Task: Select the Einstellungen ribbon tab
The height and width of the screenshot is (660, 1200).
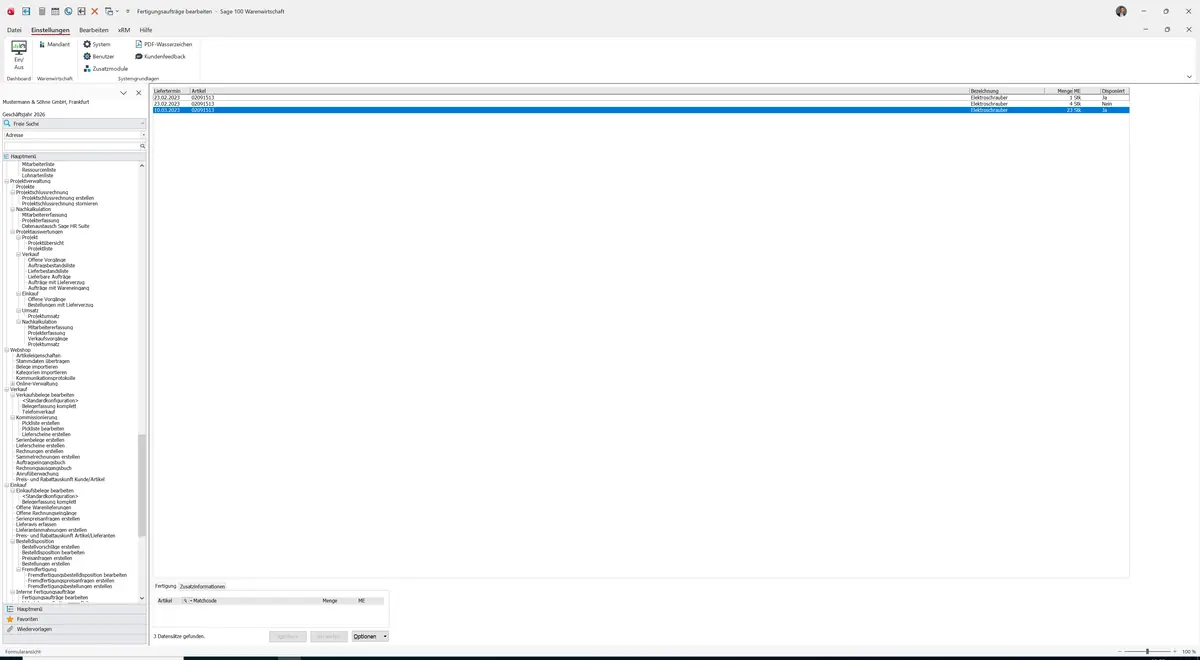Action: pyautogui.click(x=50, y=30)
